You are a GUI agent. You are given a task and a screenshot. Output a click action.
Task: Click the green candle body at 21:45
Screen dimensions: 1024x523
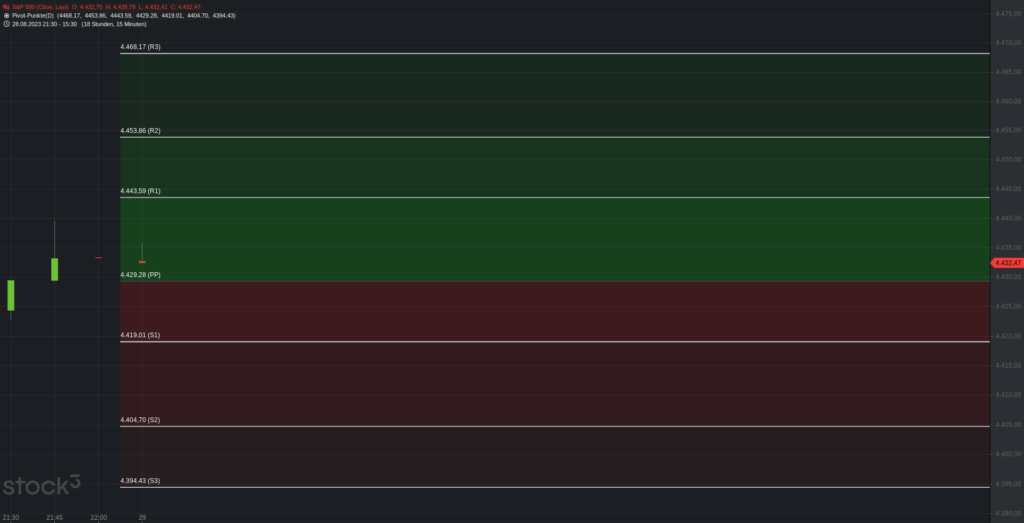(54, 269)
